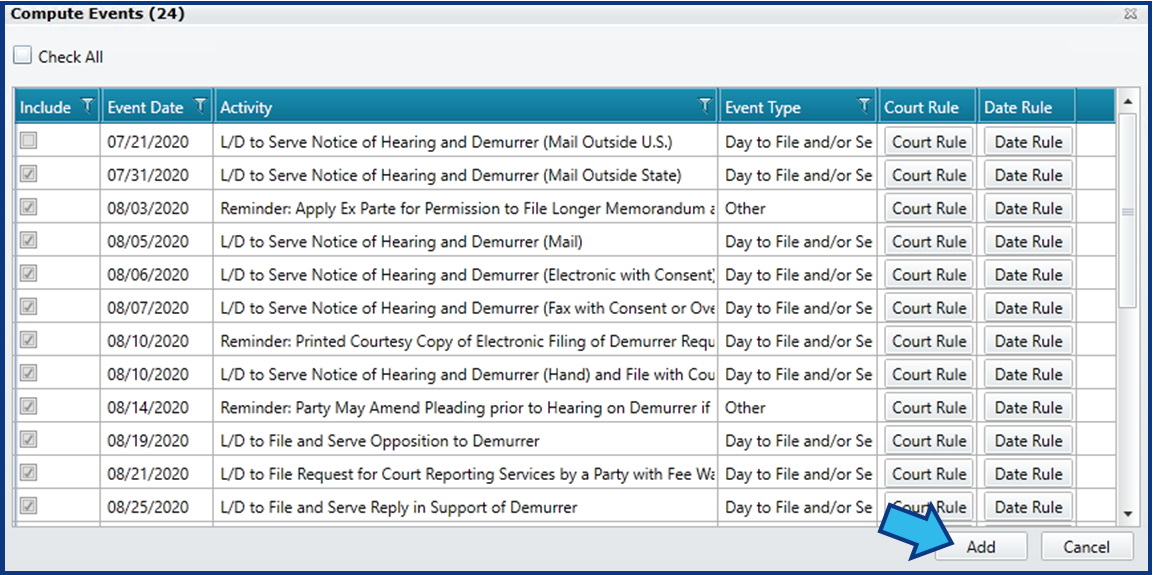
Task: Click the filter icon on Include column
Action: click(x=88, y=107)
